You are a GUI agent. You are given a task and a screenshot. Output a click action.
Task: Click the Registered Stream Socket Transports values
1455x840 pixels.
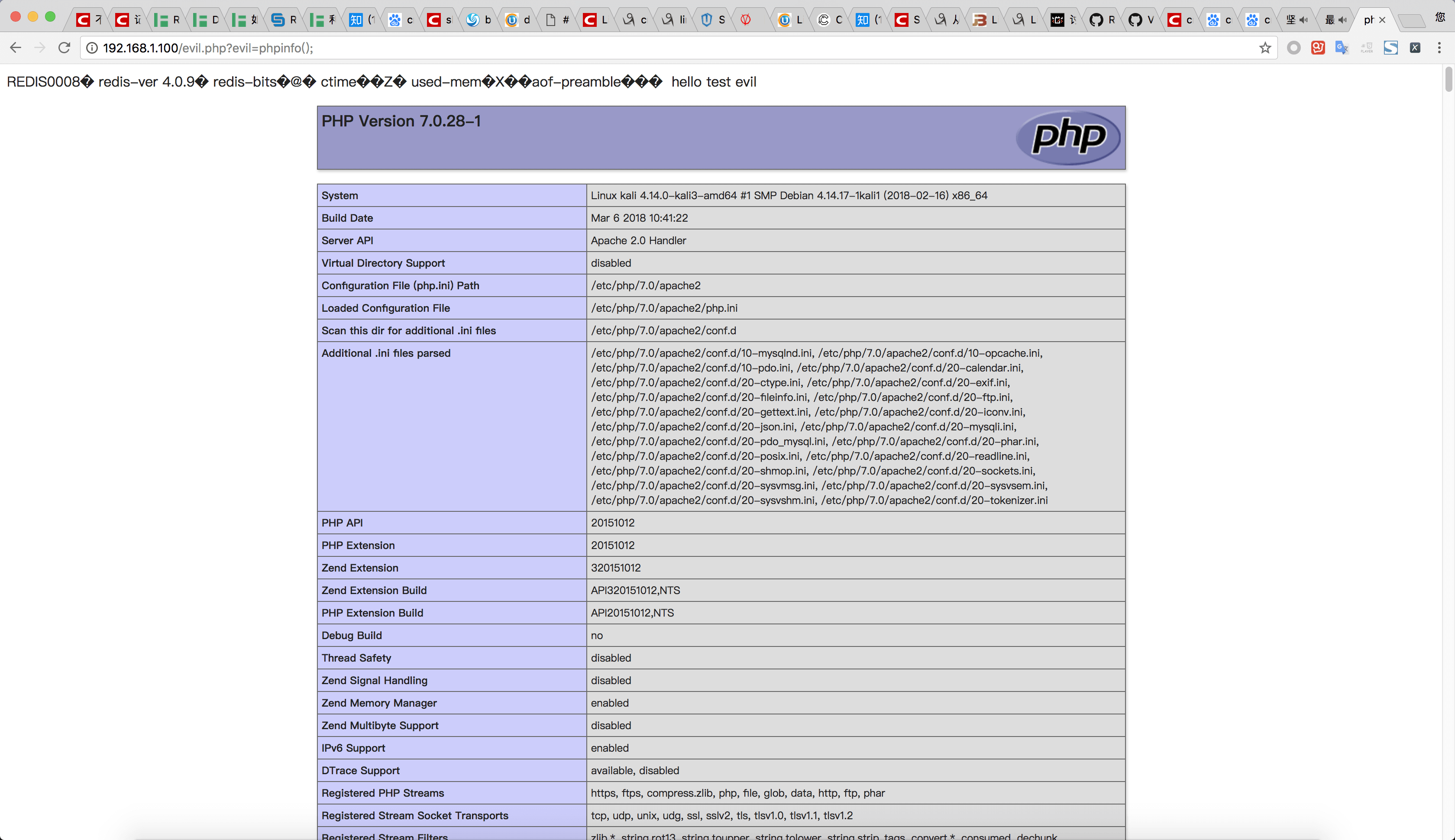click(722, 815)
